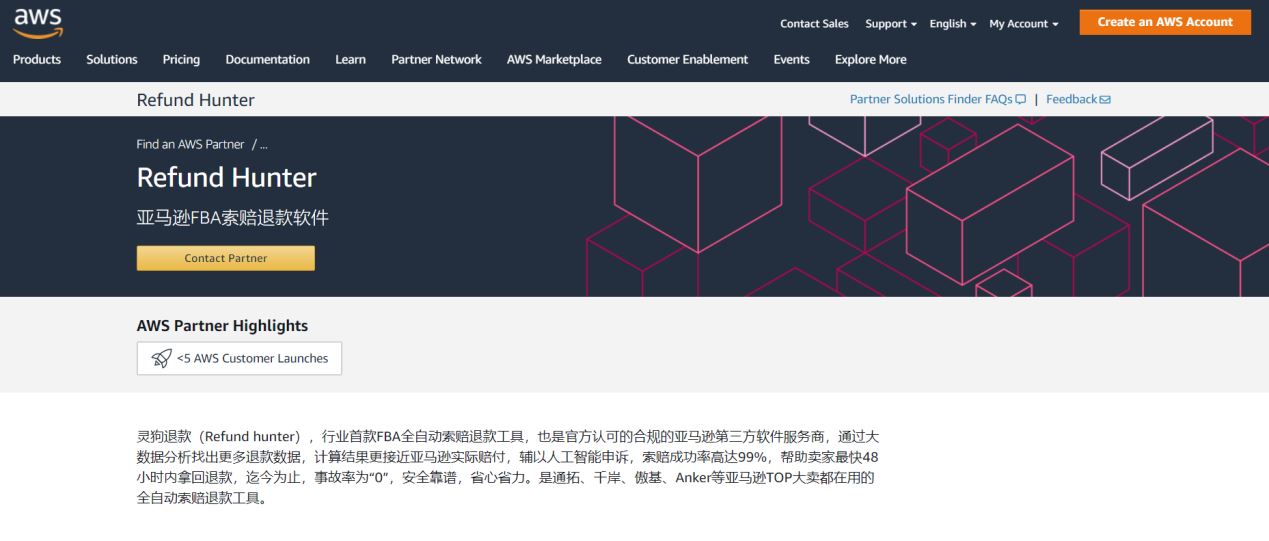Select the Events menu item
Image resolution: width=1269 pixels, height=541 pixels.
tap(791, 60)
